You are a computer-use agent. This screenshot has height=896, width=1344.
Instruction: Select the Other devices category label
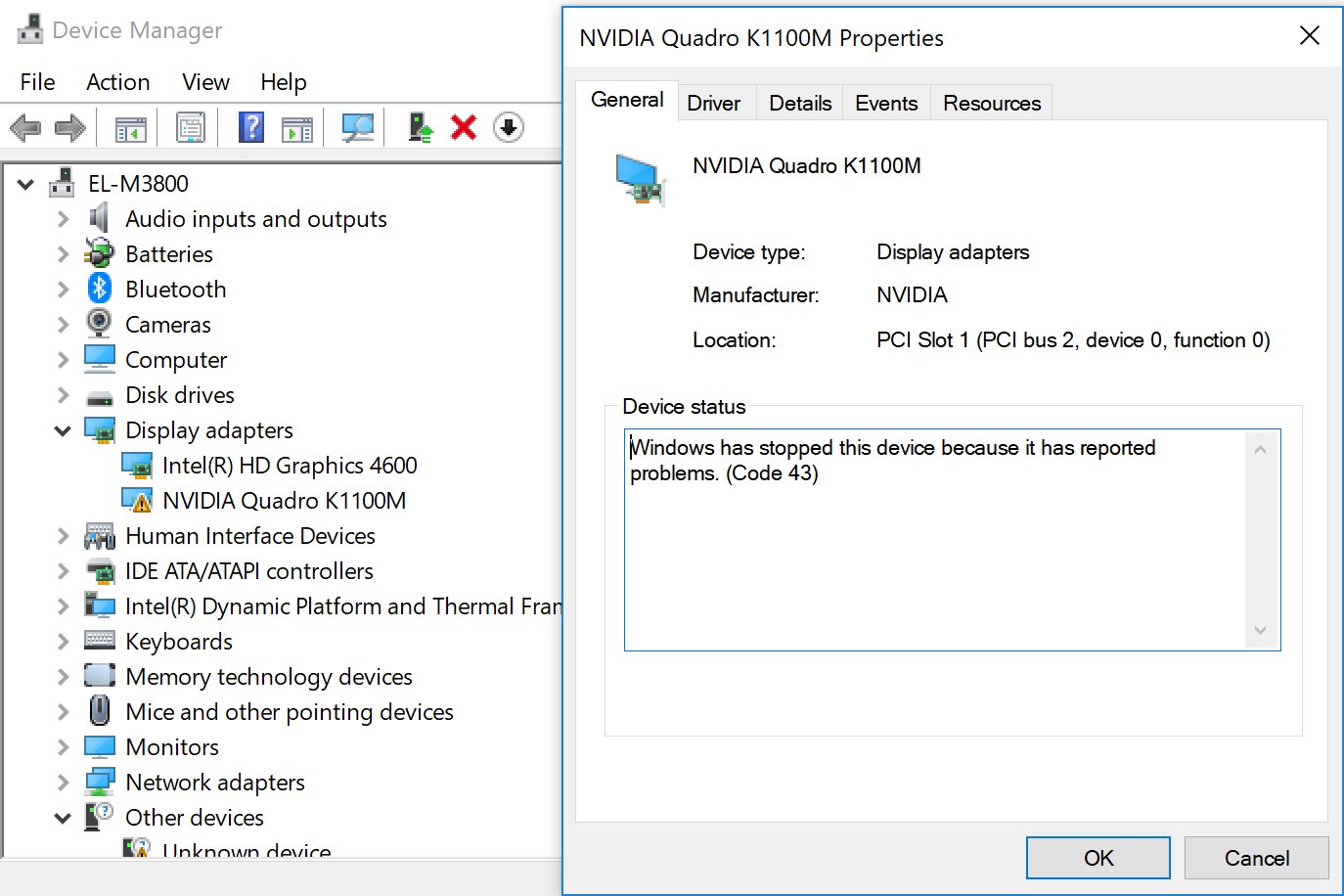coord(195,818)
